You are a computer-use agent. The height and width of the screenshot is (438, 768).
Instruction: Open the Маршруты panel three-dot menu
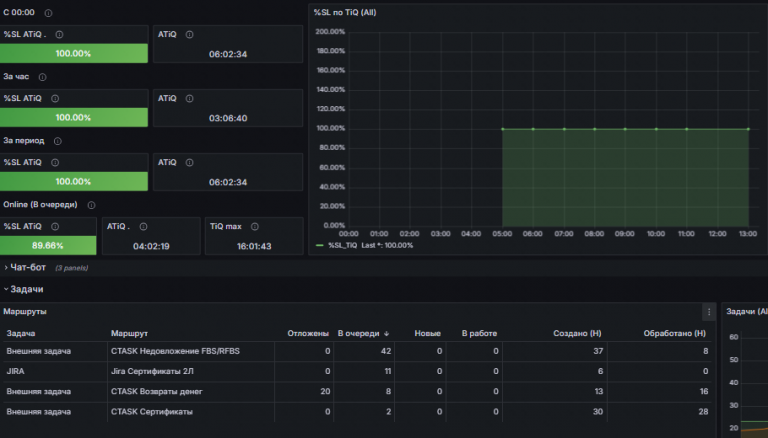click(709, 312)
